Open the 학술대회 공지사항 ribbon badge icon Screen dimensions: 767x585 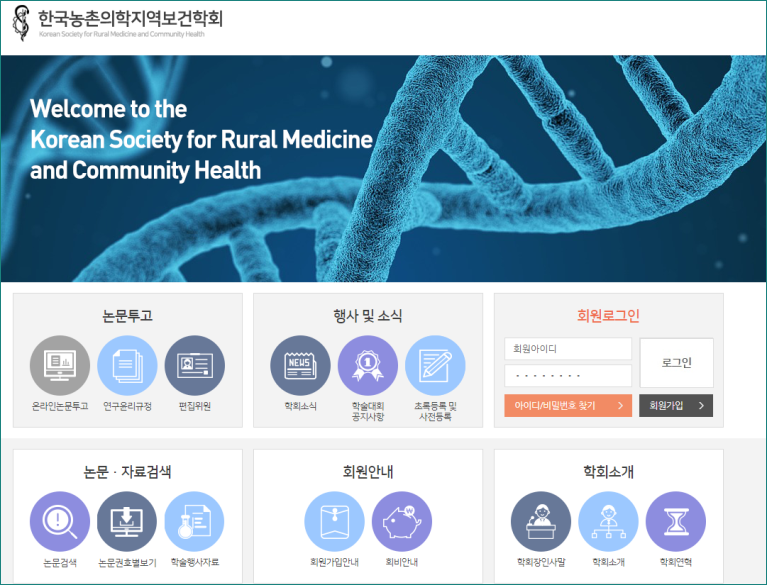click(x=368, y=365)
